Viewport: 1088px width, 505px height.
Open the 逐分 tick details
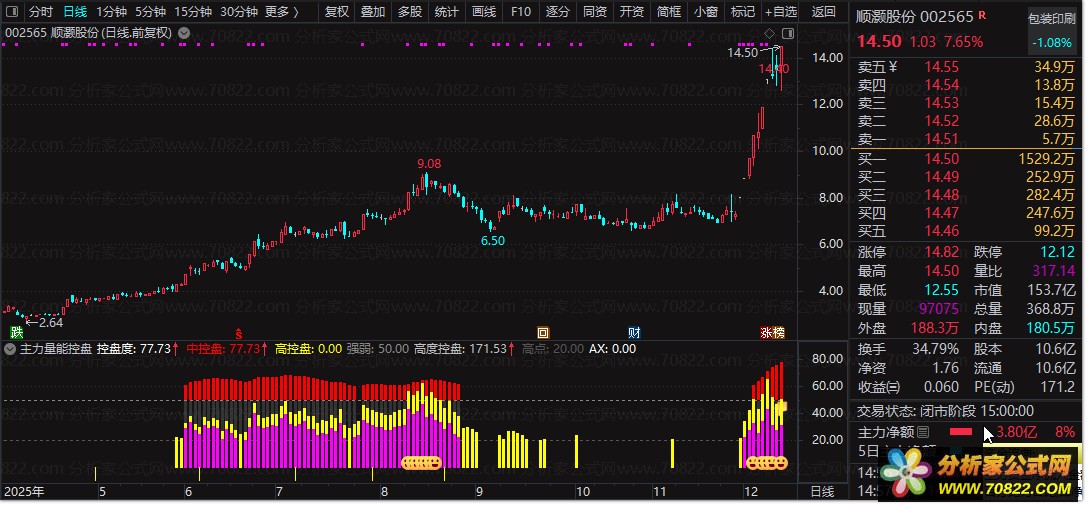557,12
